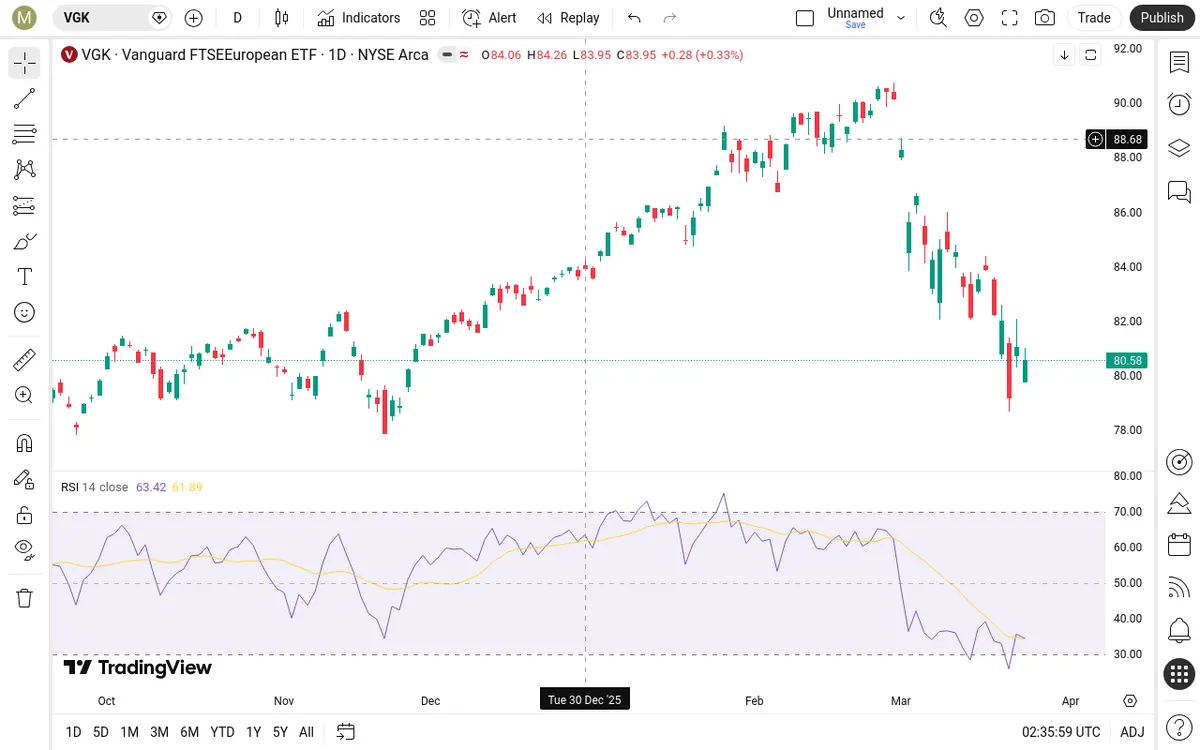Select the YTD time range
Viewport: 1200px width, 750px height.
pyautogui.click(x=222, y=732)
